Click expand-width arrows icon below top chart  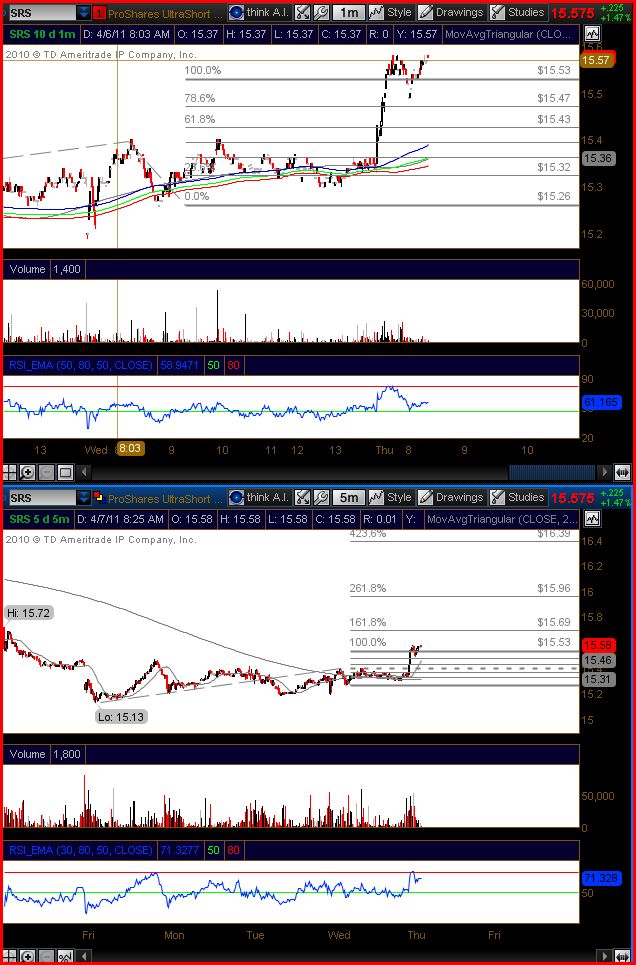coord(622,473)
